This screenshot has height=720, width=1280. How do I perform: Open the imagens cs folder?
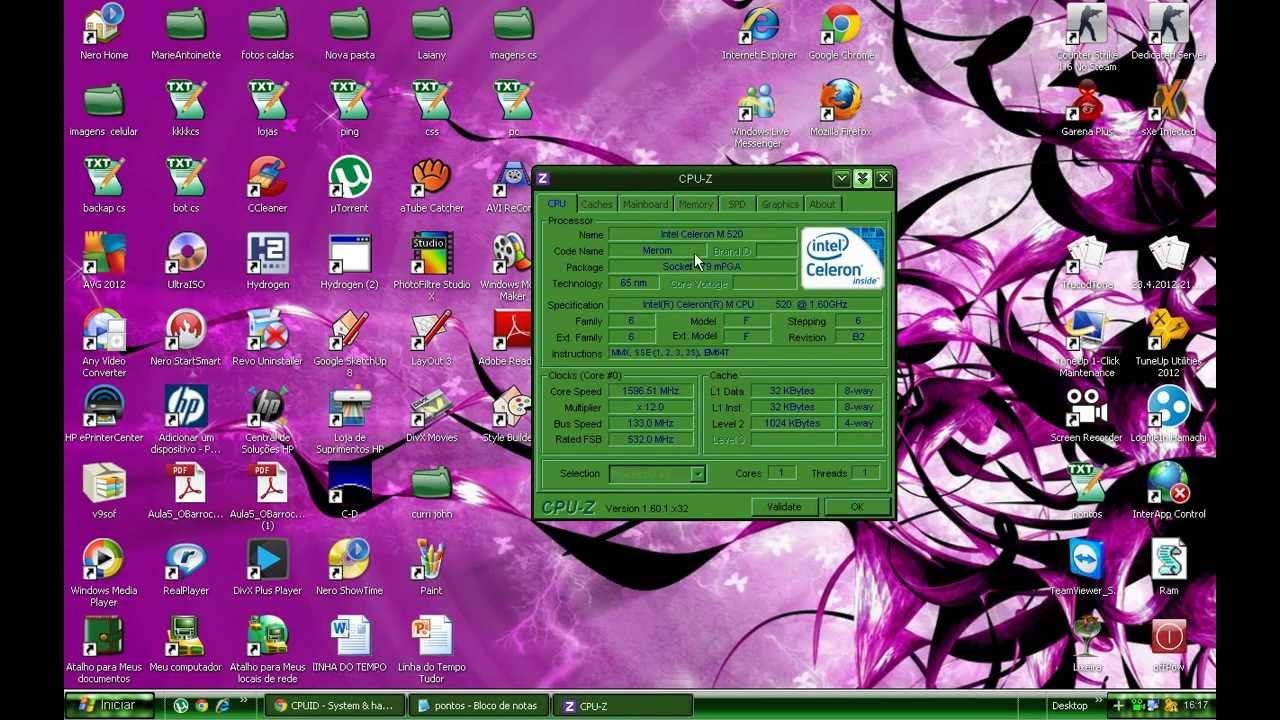click(513, 33)
